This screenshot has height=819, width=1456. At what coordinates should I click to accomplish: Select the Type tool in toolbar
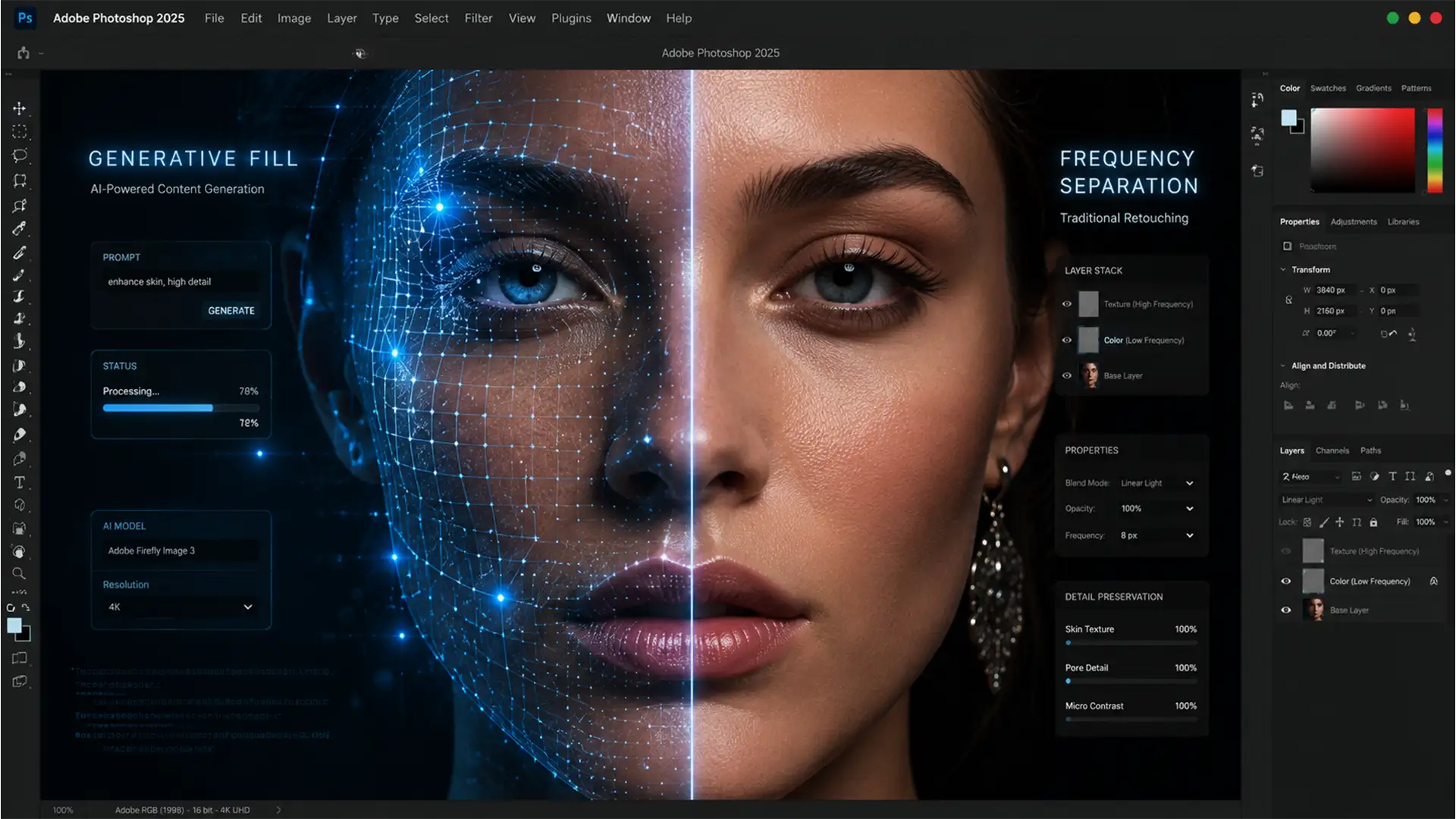tap(20, 482)
